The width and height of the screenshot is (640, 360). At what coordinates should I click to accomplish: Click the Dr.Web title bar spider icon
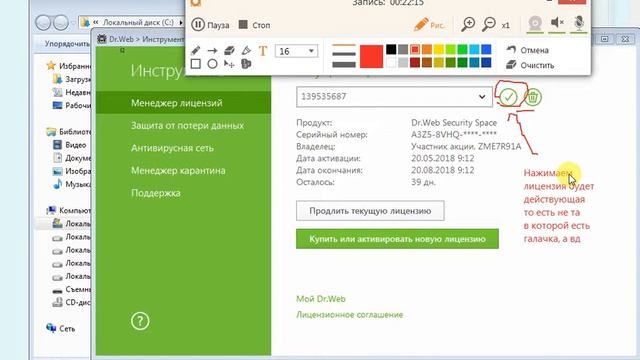102,39
